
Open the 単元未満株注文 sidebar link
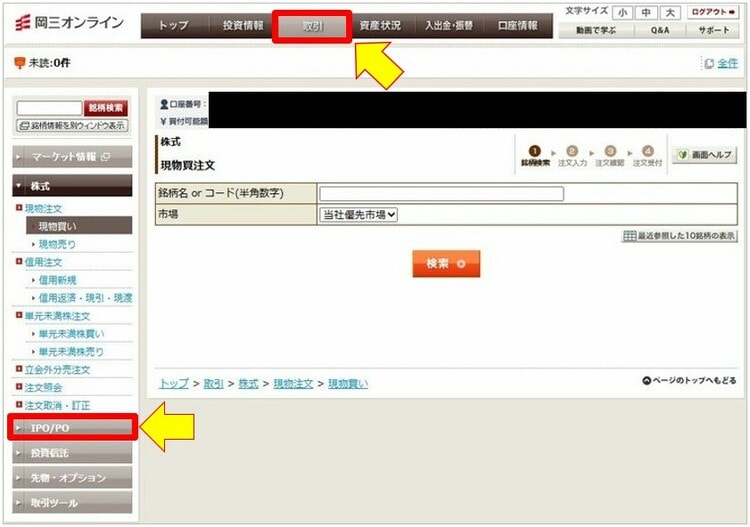tap(57, 316)
